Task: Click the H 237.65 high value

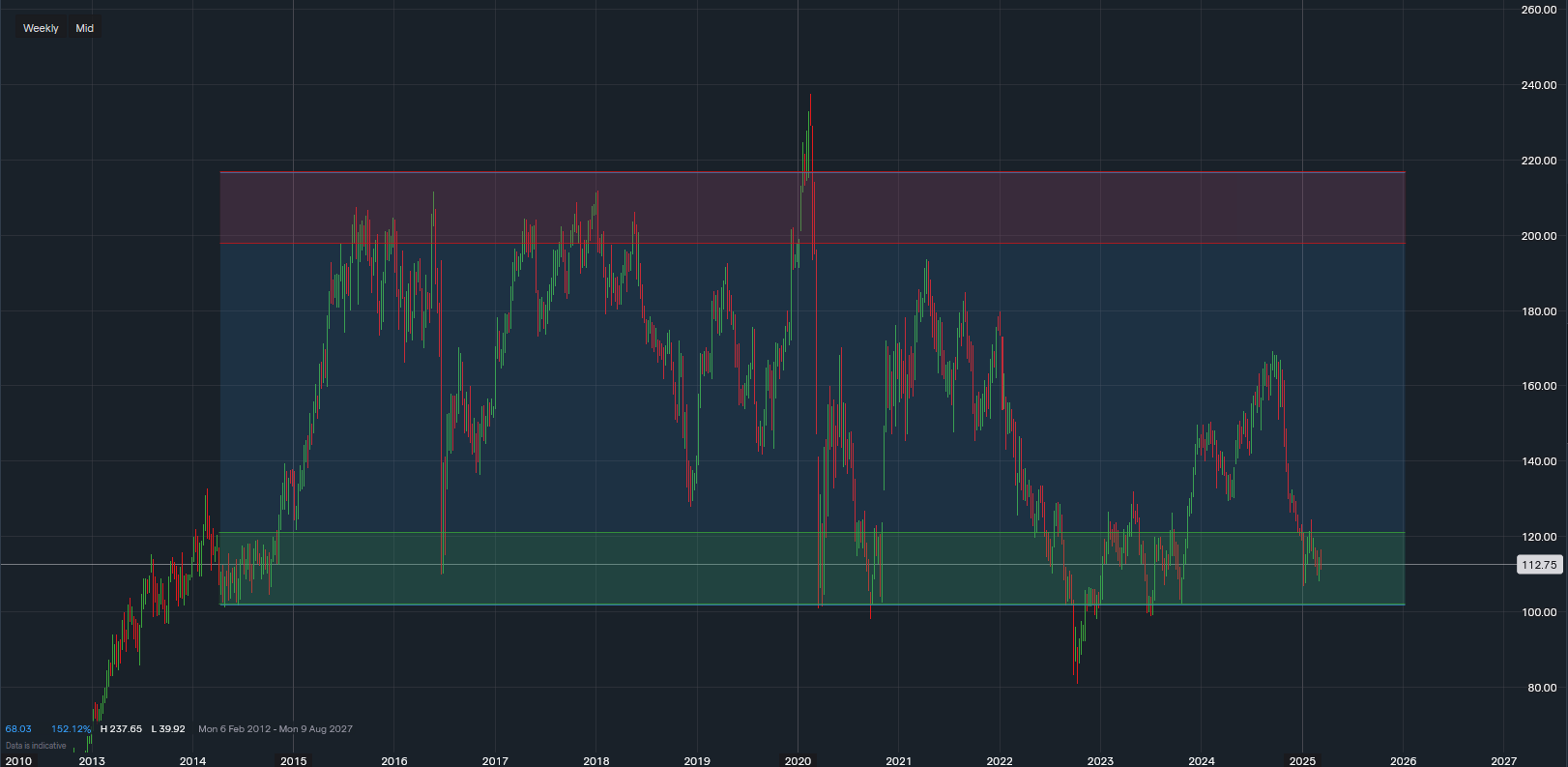Action: point(121,729)
